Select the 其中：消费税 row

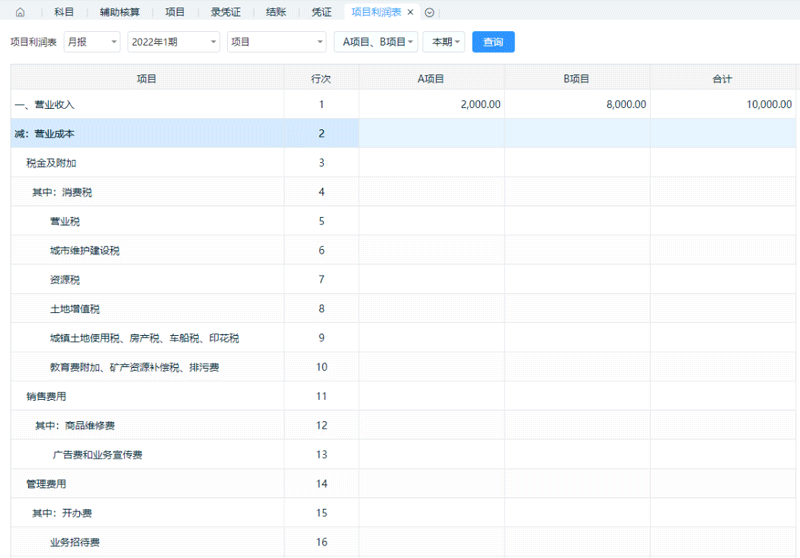[403, 192]
